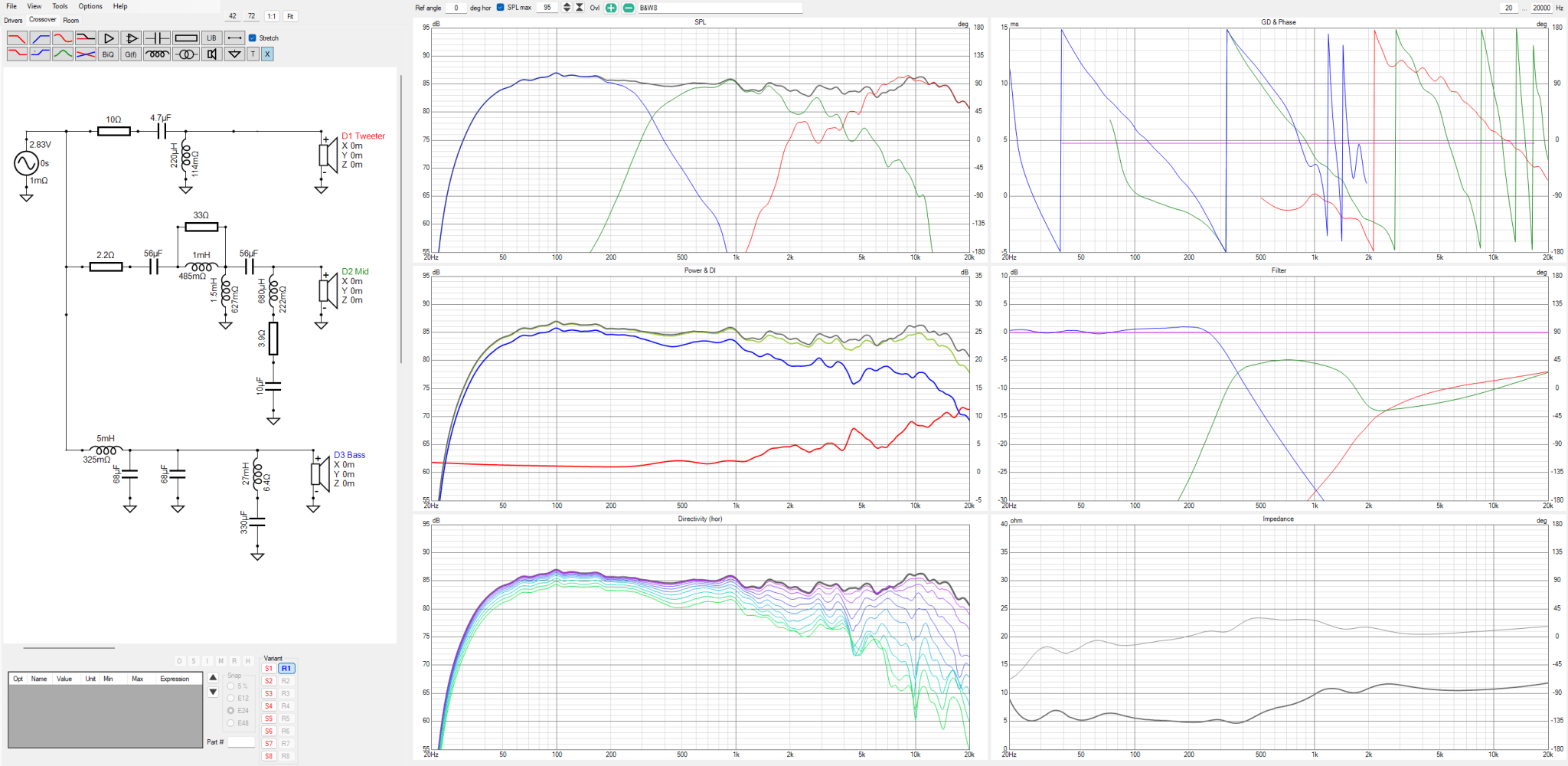Select the red low-shelf filter tool
Image resolution: width=1568 pixels, height=766 pixels.
[x=17, y=54]
